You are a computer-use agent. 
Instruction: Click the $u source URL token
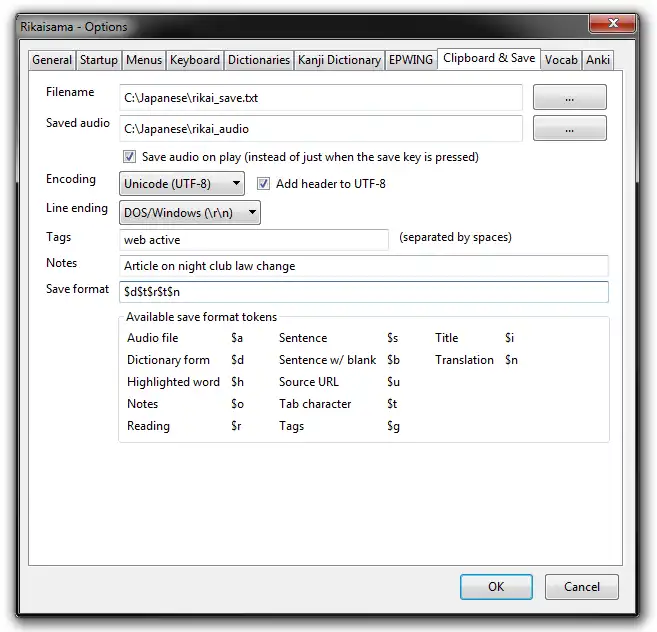click(x=393, y=382)
